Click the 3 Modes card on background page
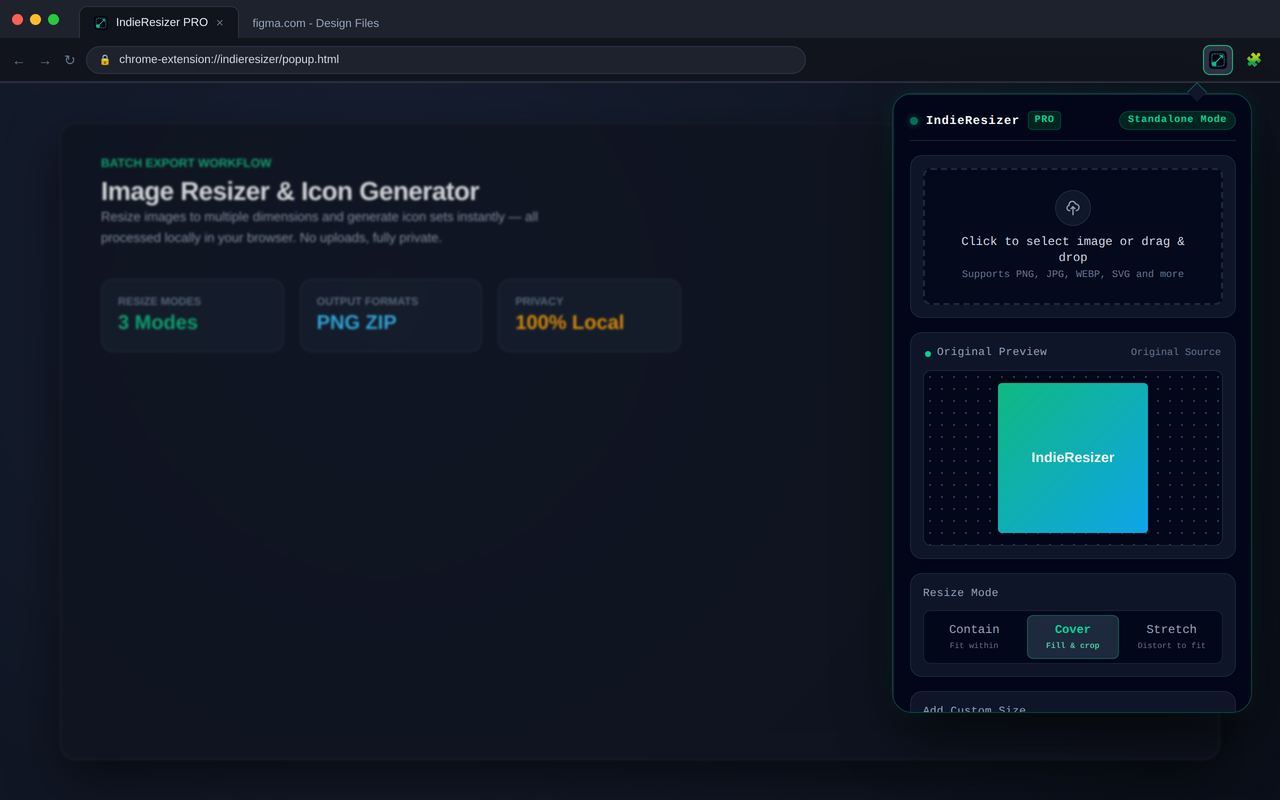Viewport: 1280px width, 800px height. click(x=192, y=315)
